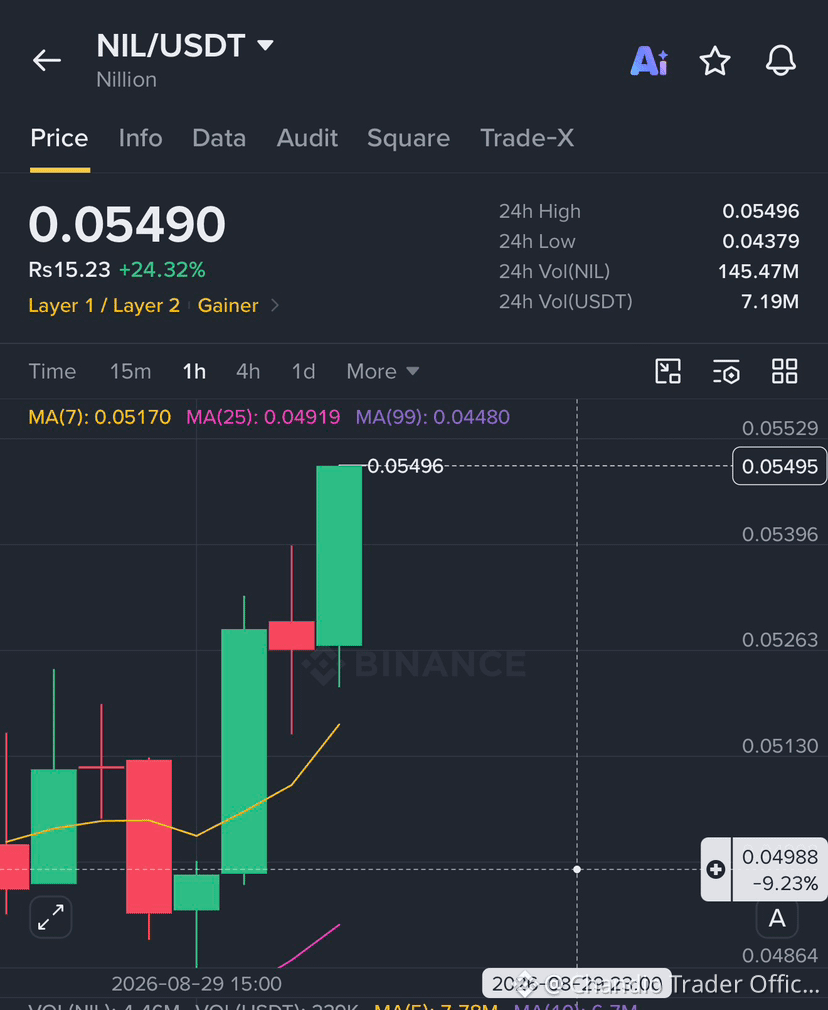Tap the 0.05496 high price marker
The image size is (828, 1010).
(x=405, y=466)
